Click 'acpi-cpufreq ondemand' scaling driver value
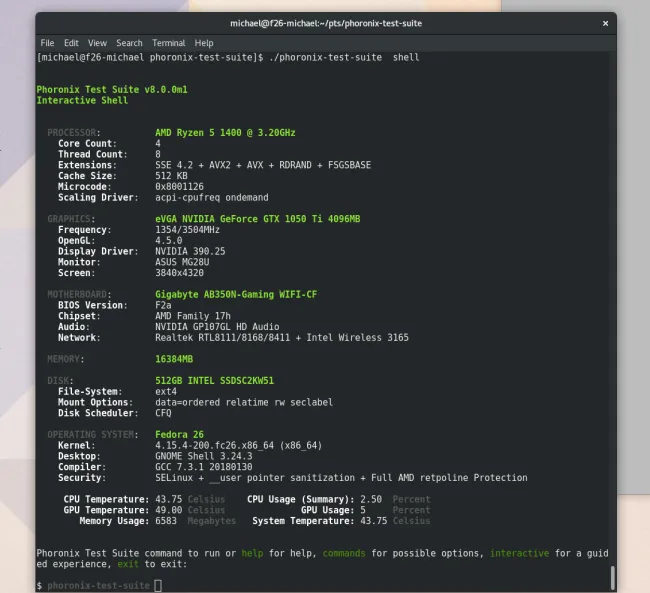This screenshot has height=593, width=650. pyautogui.click(x=211, y=197)
